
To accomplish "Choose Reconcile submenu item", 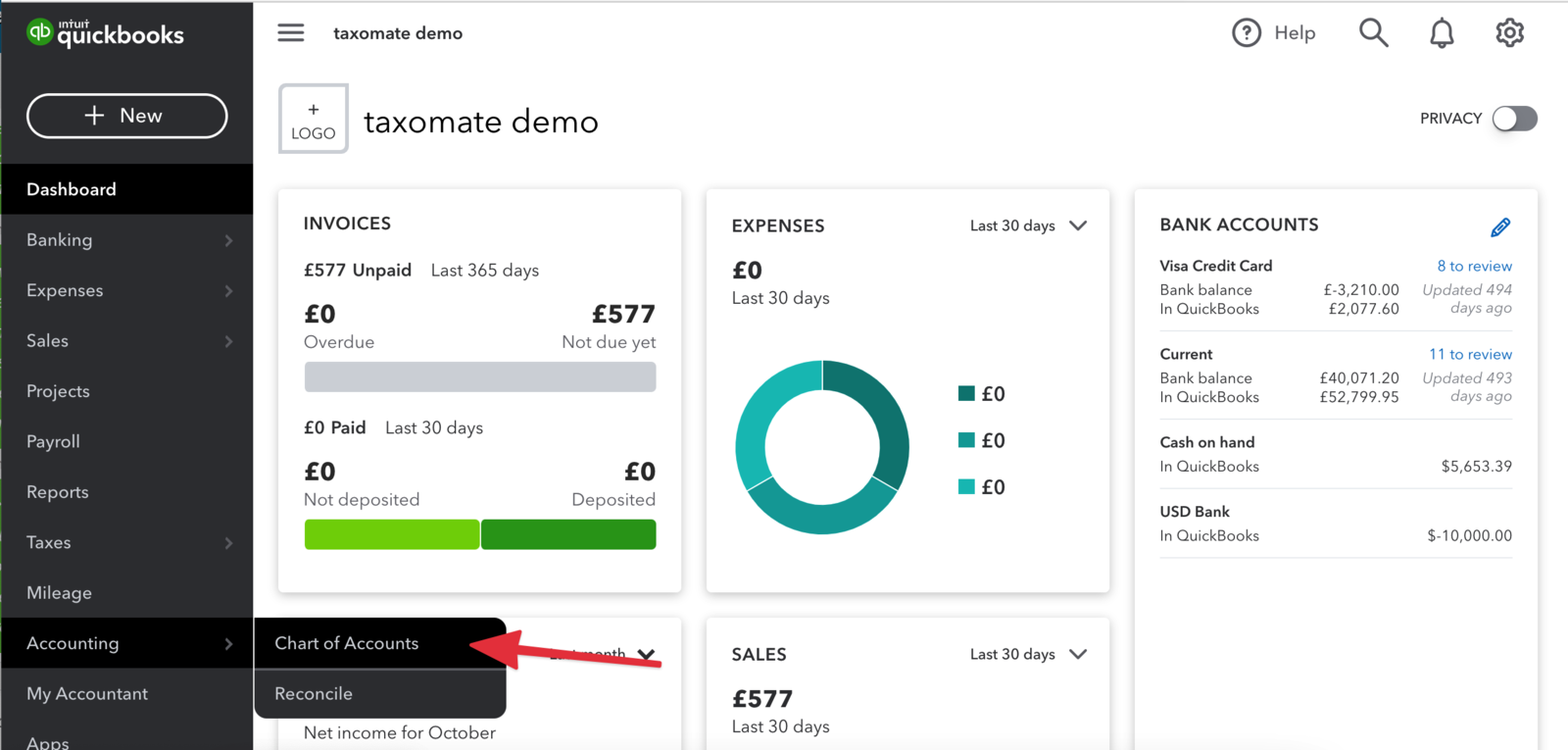I will pos(380,694).
